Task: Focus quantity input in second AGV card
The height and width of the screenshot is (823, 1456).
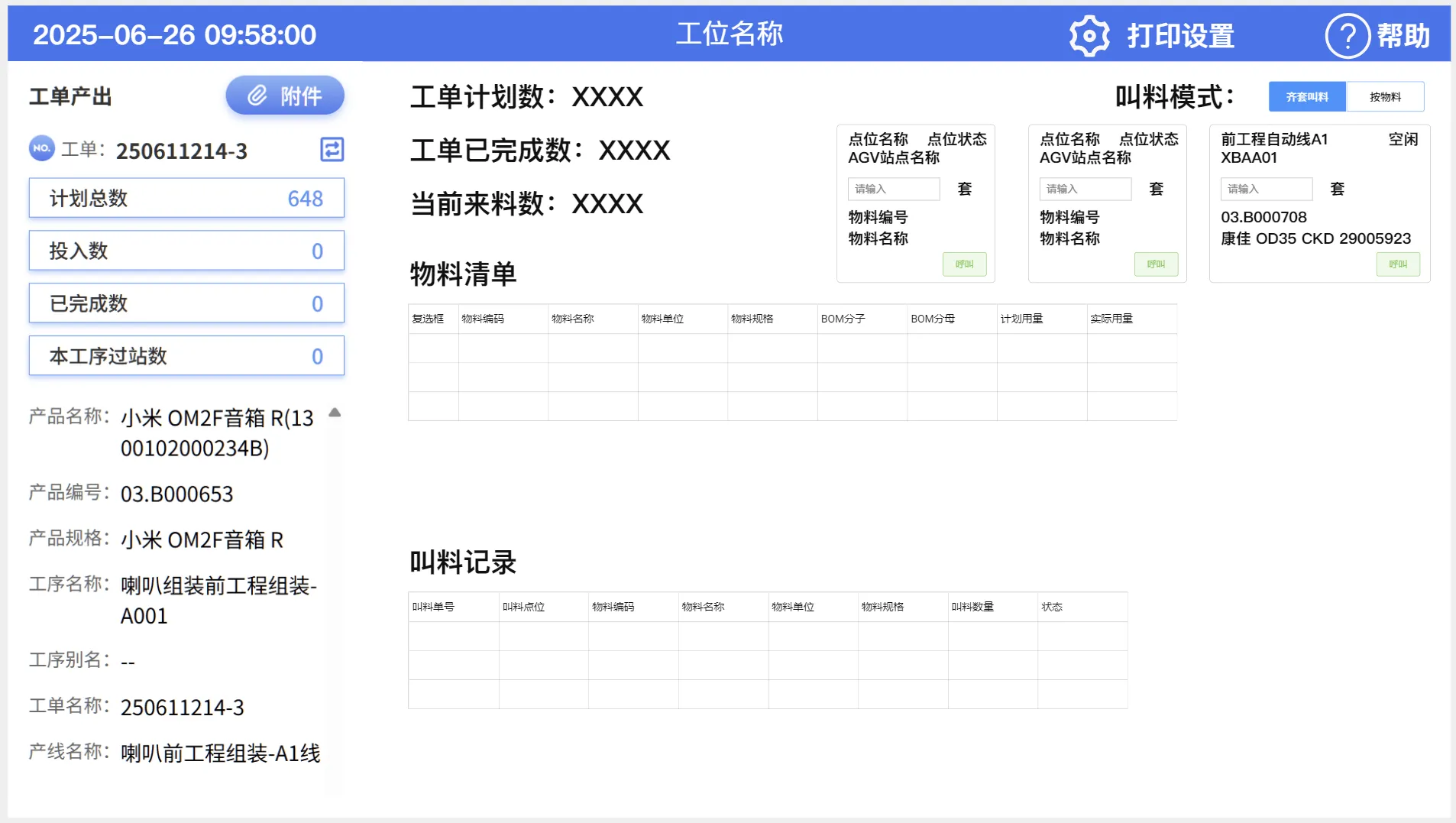Action: [x=1085, y=189]
